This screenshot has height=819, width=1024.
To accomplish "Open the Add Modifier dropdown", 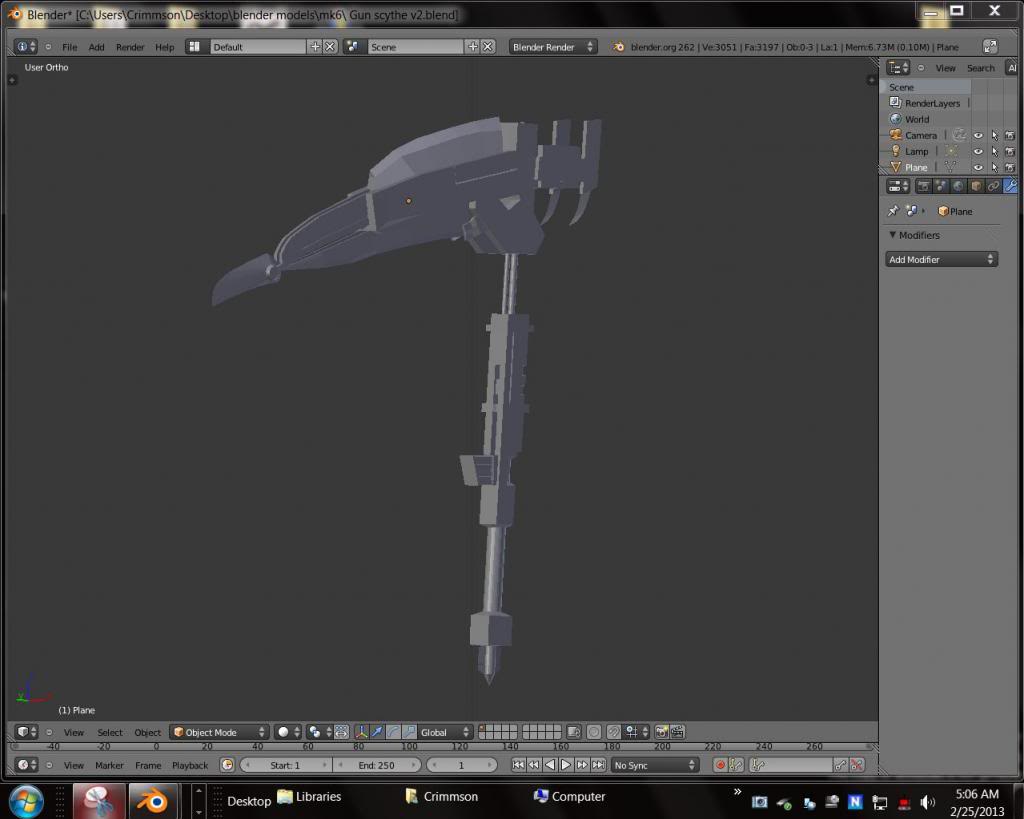I will coord(941,259).
